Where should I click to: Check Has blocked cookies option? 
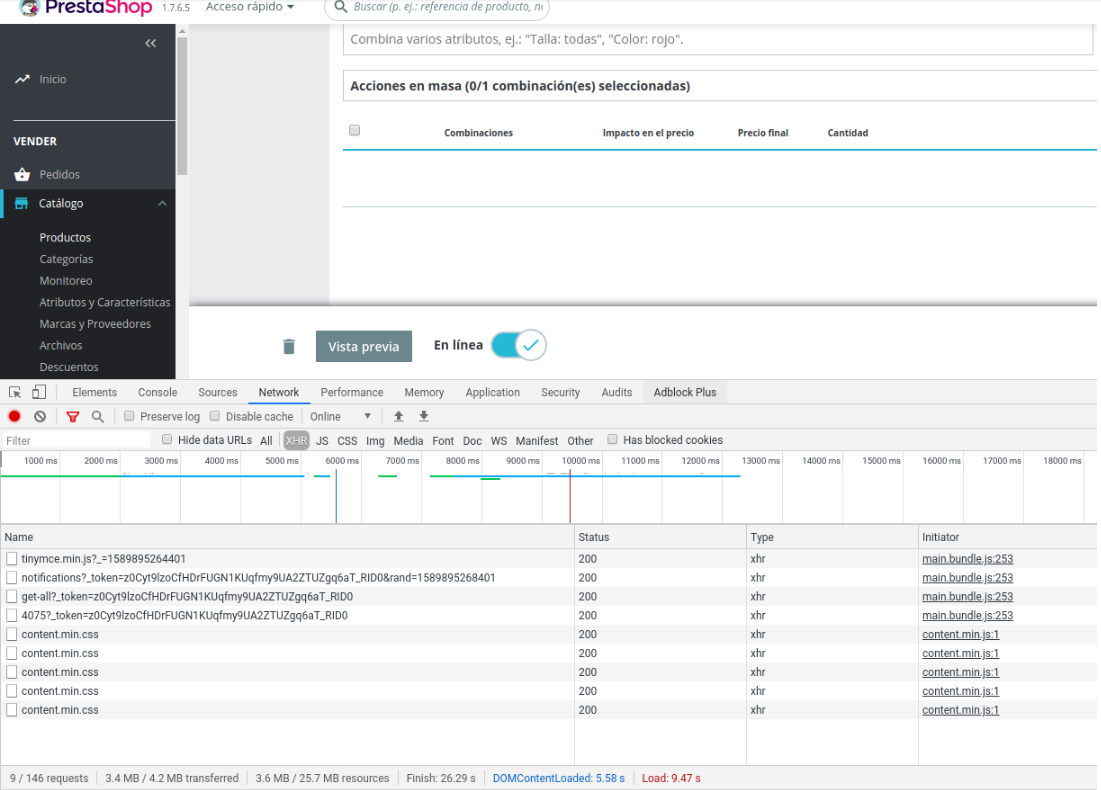(612, 439)
